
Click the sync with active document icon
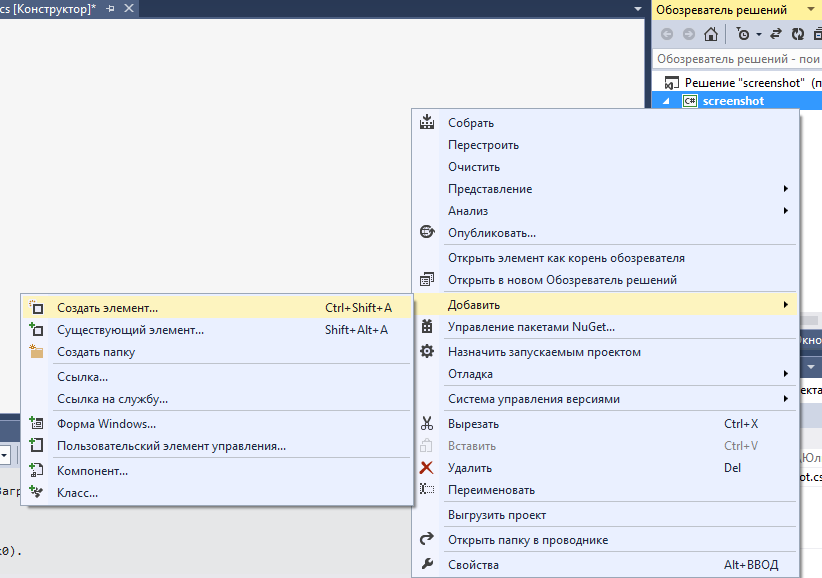(x=775, y=34)
